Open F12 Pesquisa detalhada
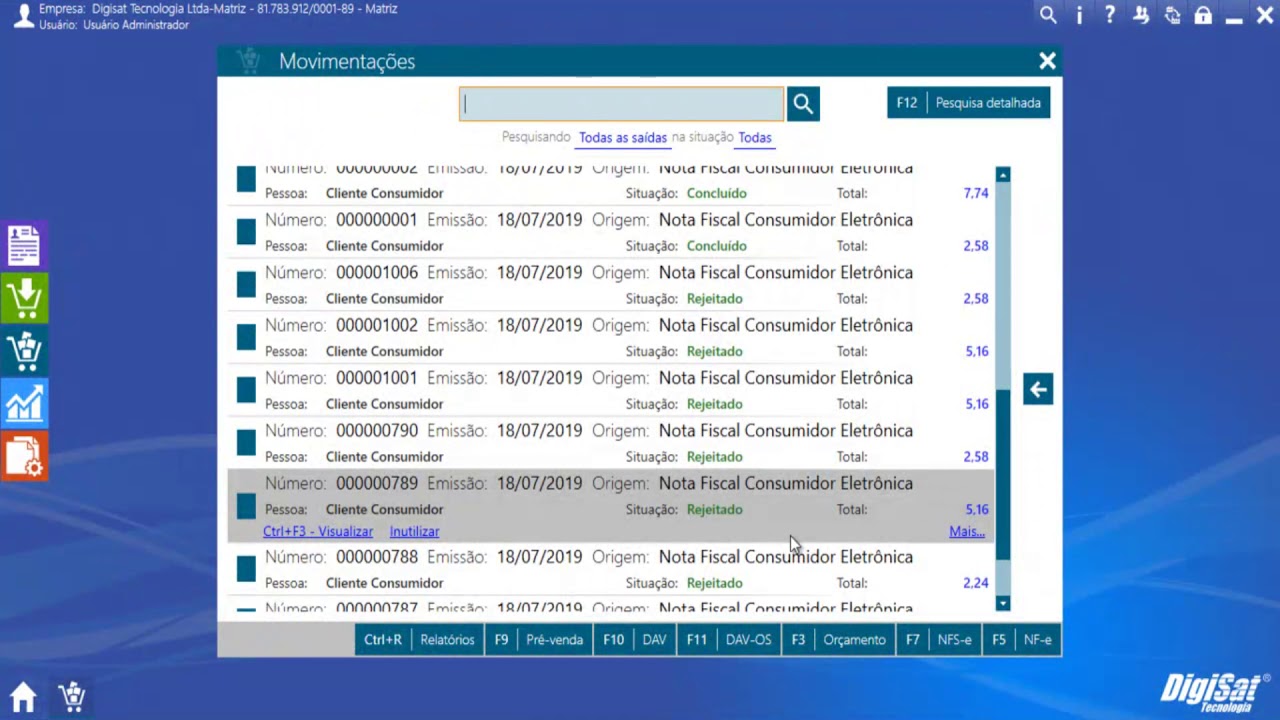 coord(968,103)
